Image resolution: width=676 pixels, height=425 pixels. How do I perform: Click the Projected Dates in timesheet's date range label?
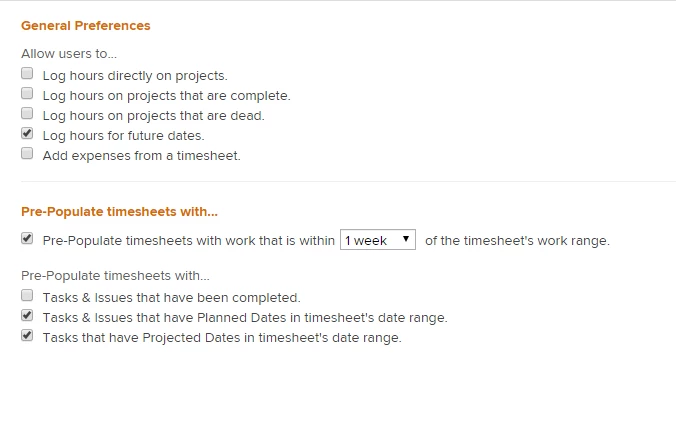point(221,338)
